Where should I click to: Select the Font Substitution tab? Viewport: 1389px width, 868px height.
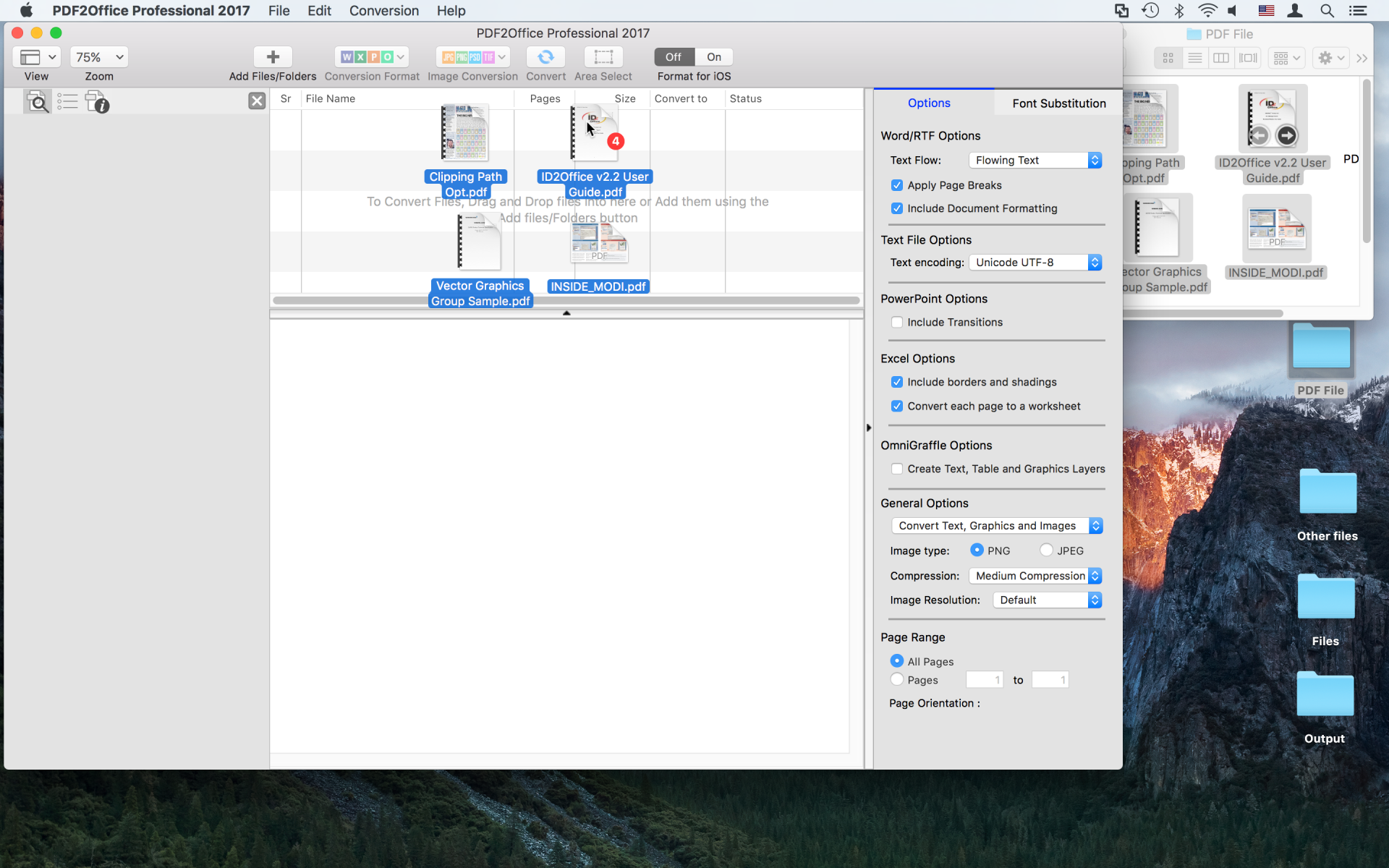coord(1059,103)
